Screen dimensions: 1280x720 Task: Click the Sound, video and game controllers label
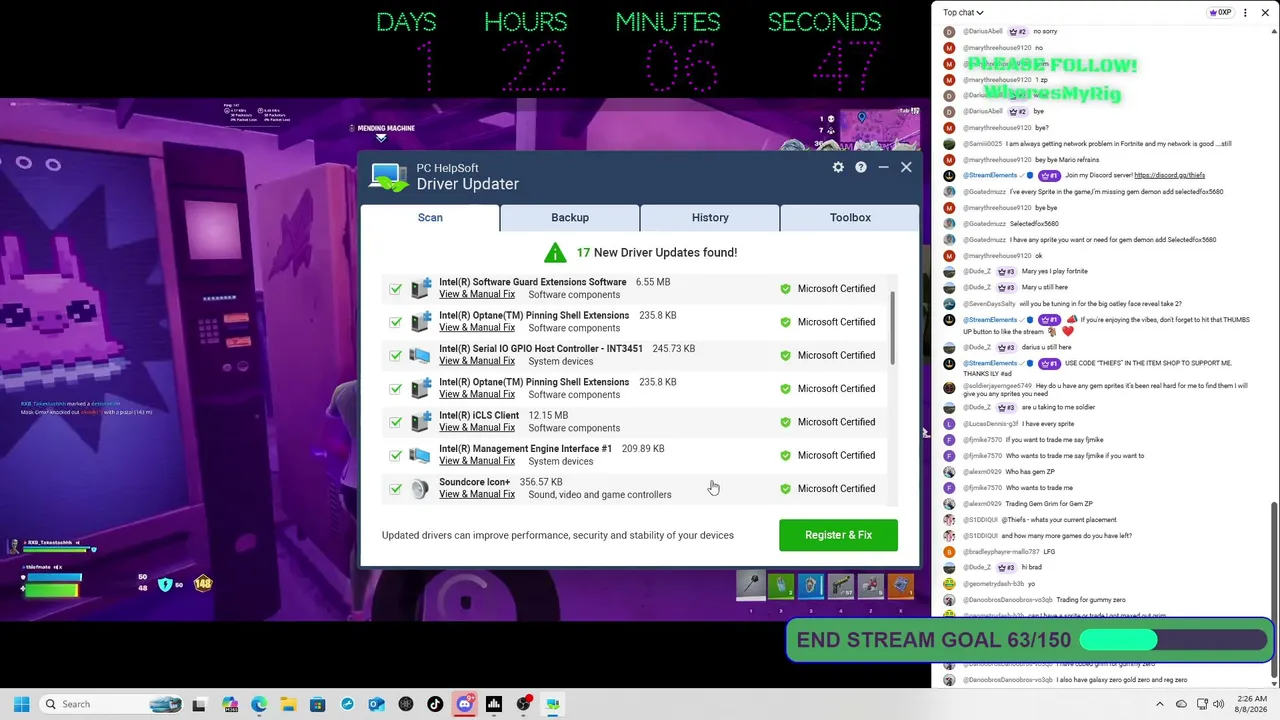pos(600,495)
